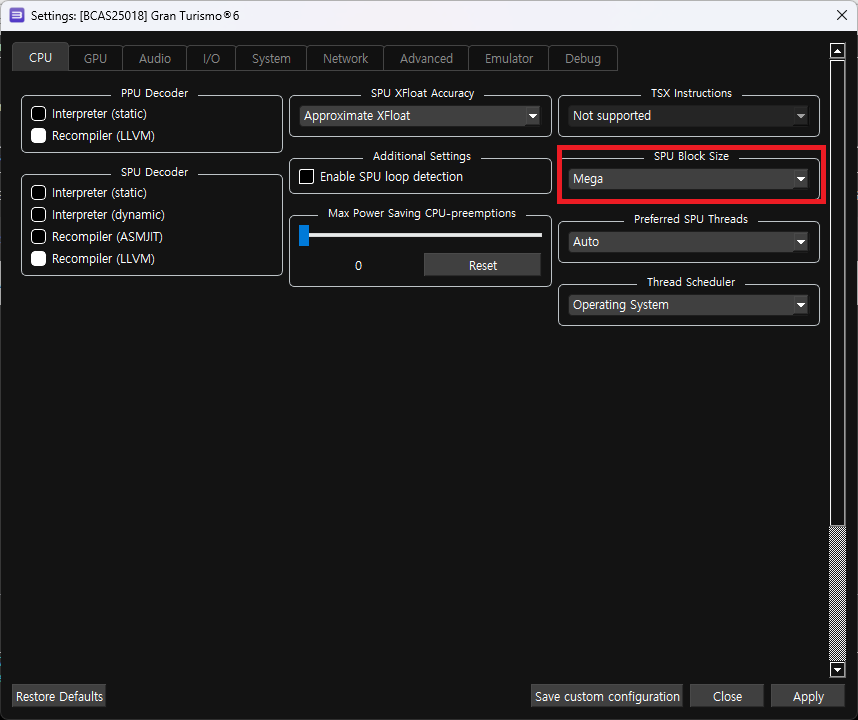Expand the Thread Scheduler dropdown
The height and width of the screenshot is (720, 858).
[x=688, y=305]
